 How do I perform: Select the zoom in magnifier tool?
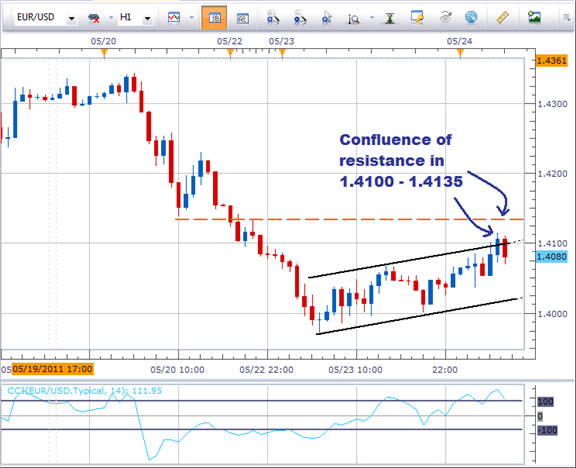click(273, 18)
